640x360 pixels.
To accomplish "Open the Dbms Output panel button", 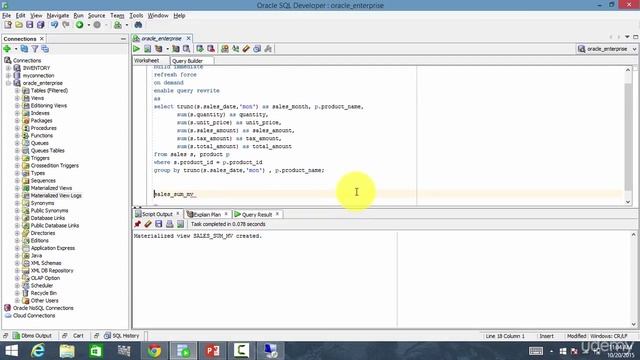I will coord(32,336).
